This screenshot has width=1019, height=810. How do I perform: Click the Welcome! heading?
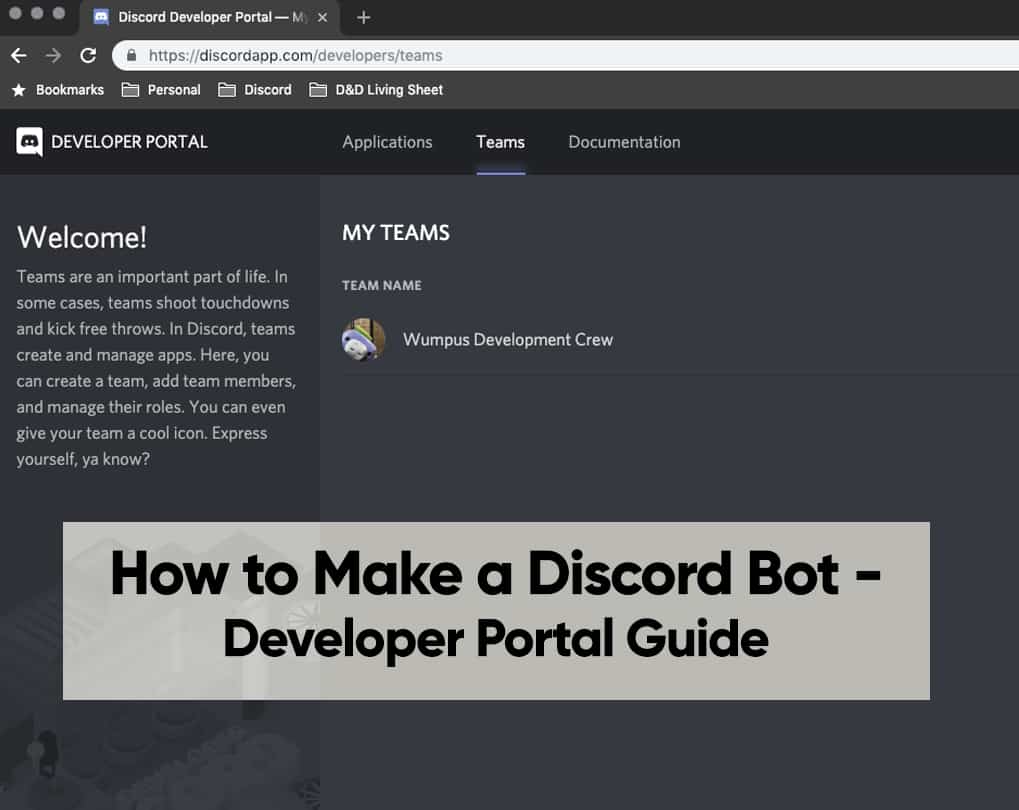[82, 237]
